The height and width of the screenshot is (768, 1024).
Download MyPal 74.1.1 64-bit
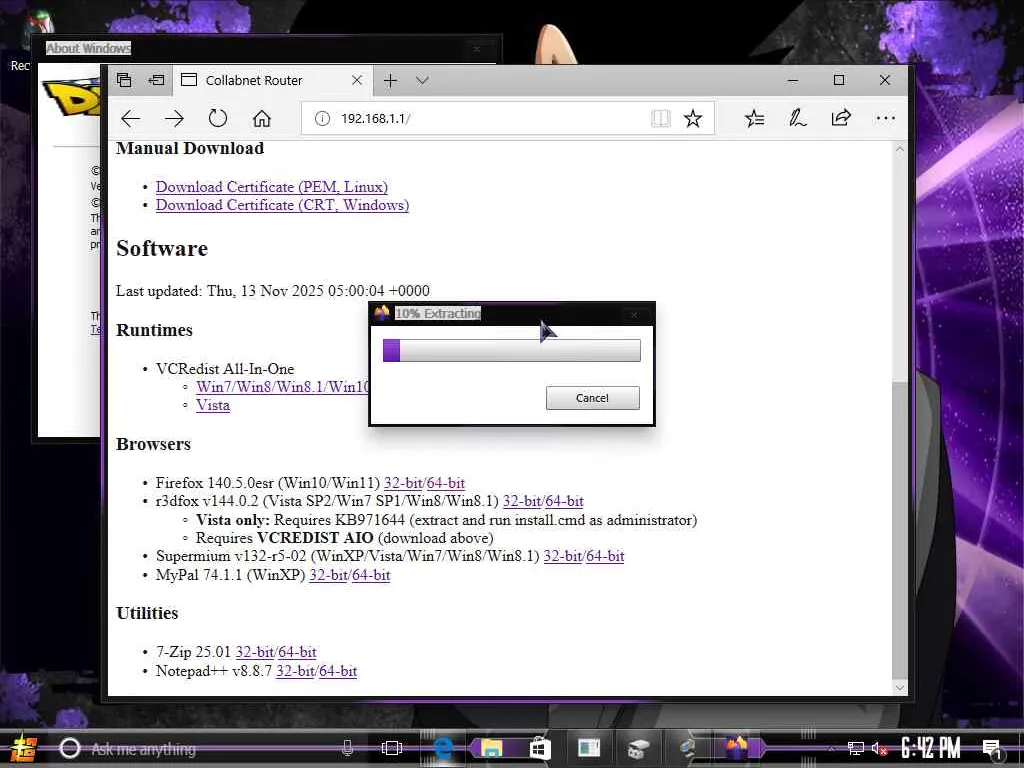pyautogui.click(x=371, y=575)
